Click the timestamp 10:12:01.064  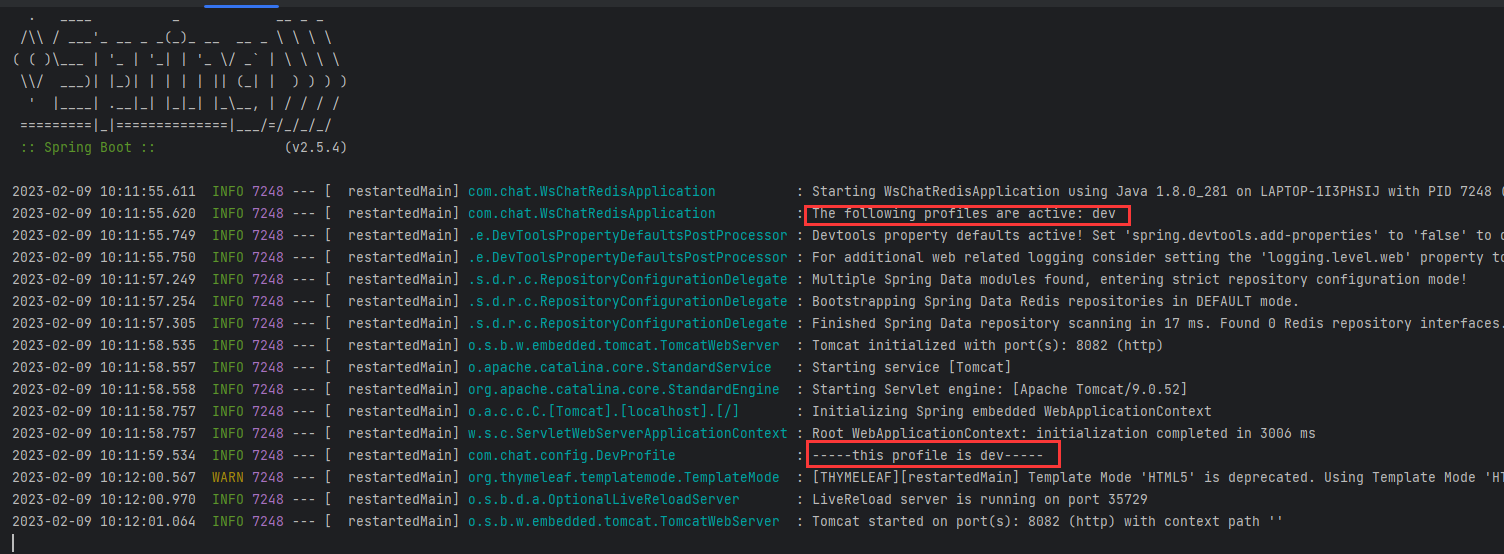click(148, 521)
